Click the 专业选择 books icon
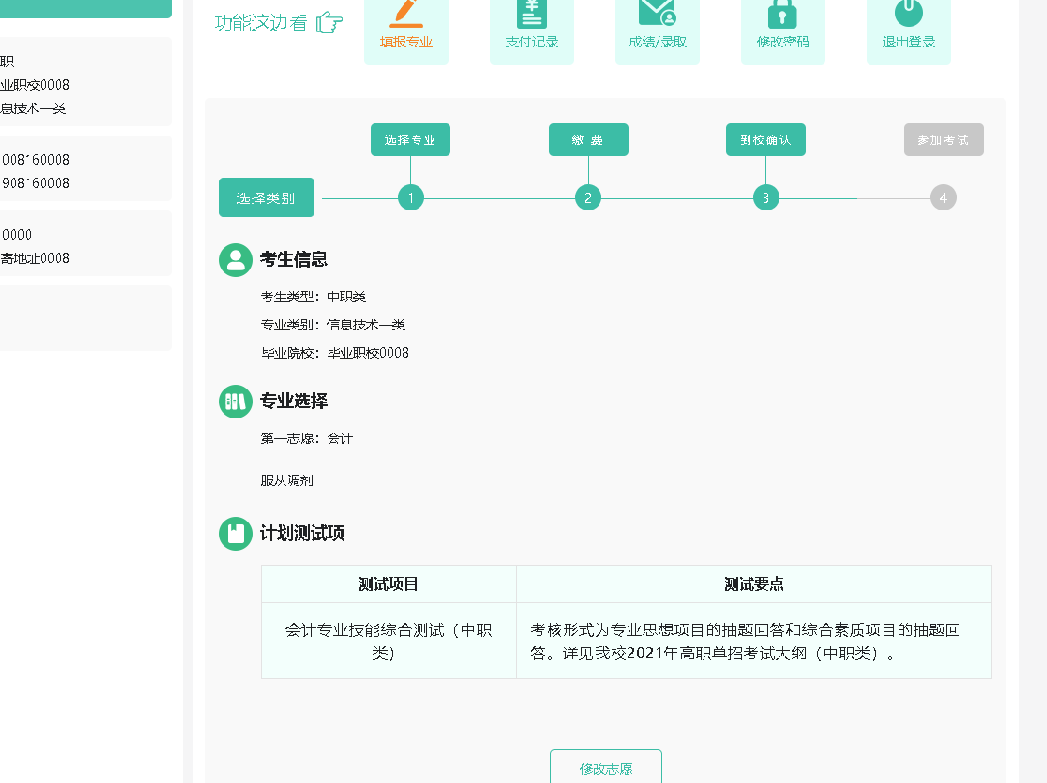This screenshot has width=1047, height=783. (236, 401)
